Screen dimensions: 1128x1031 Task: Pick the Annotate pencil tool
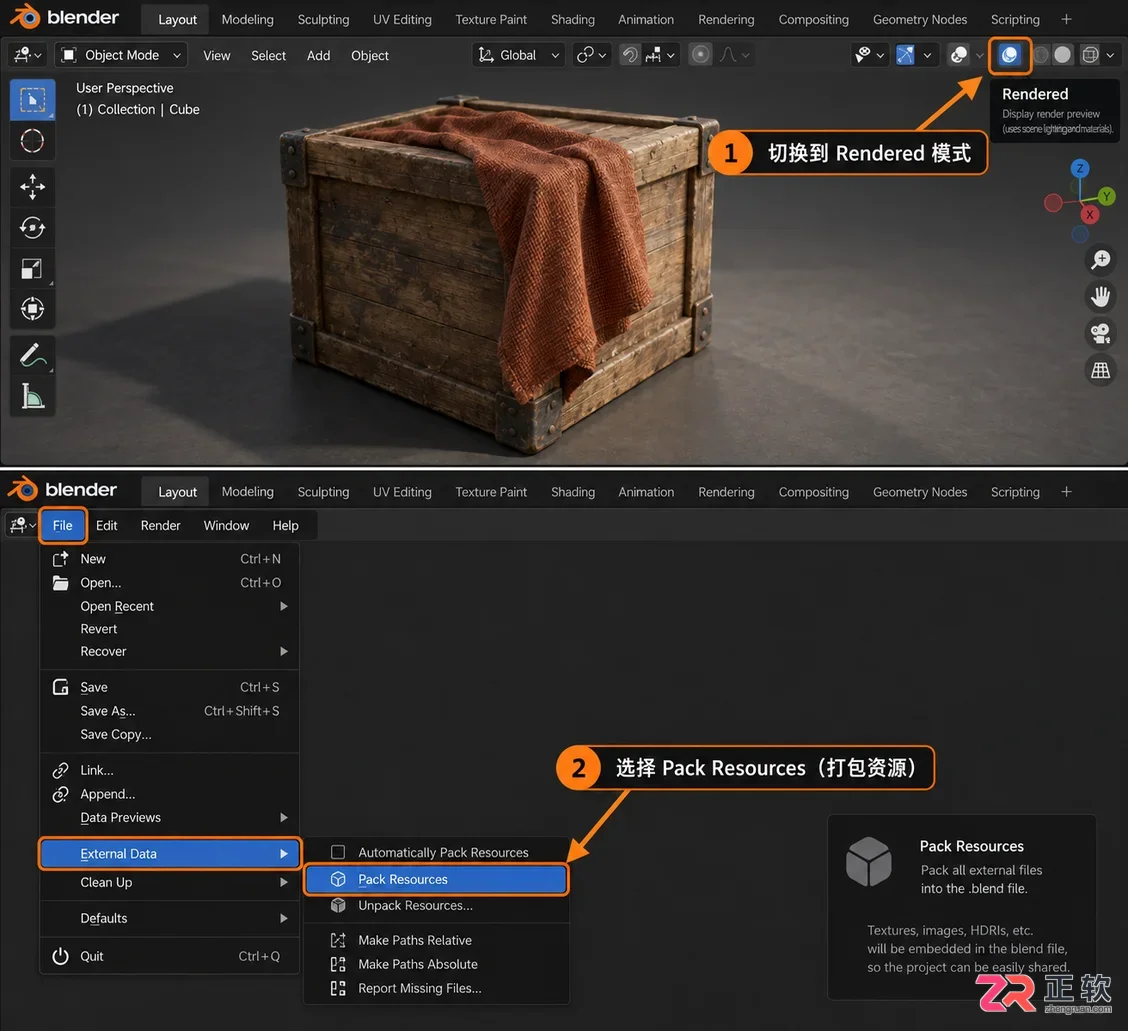pyautogui.click(x=32, y=355)
